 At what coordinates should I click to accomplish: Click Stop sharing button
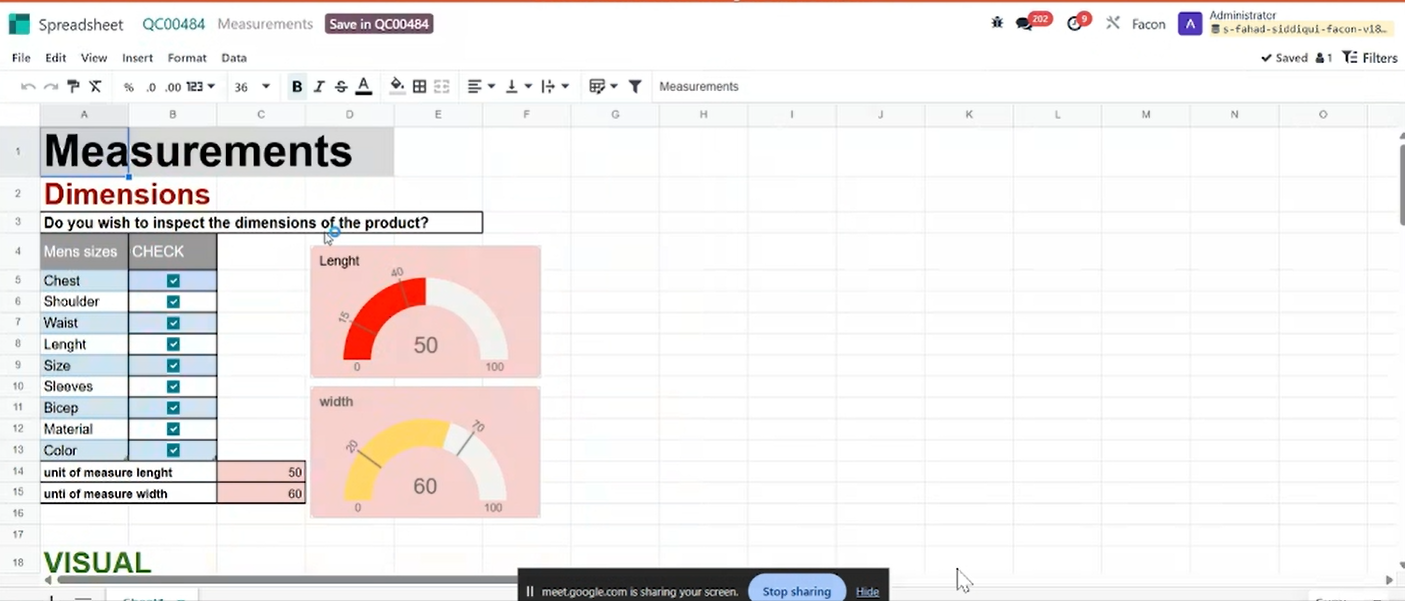(x=796, y=591)
